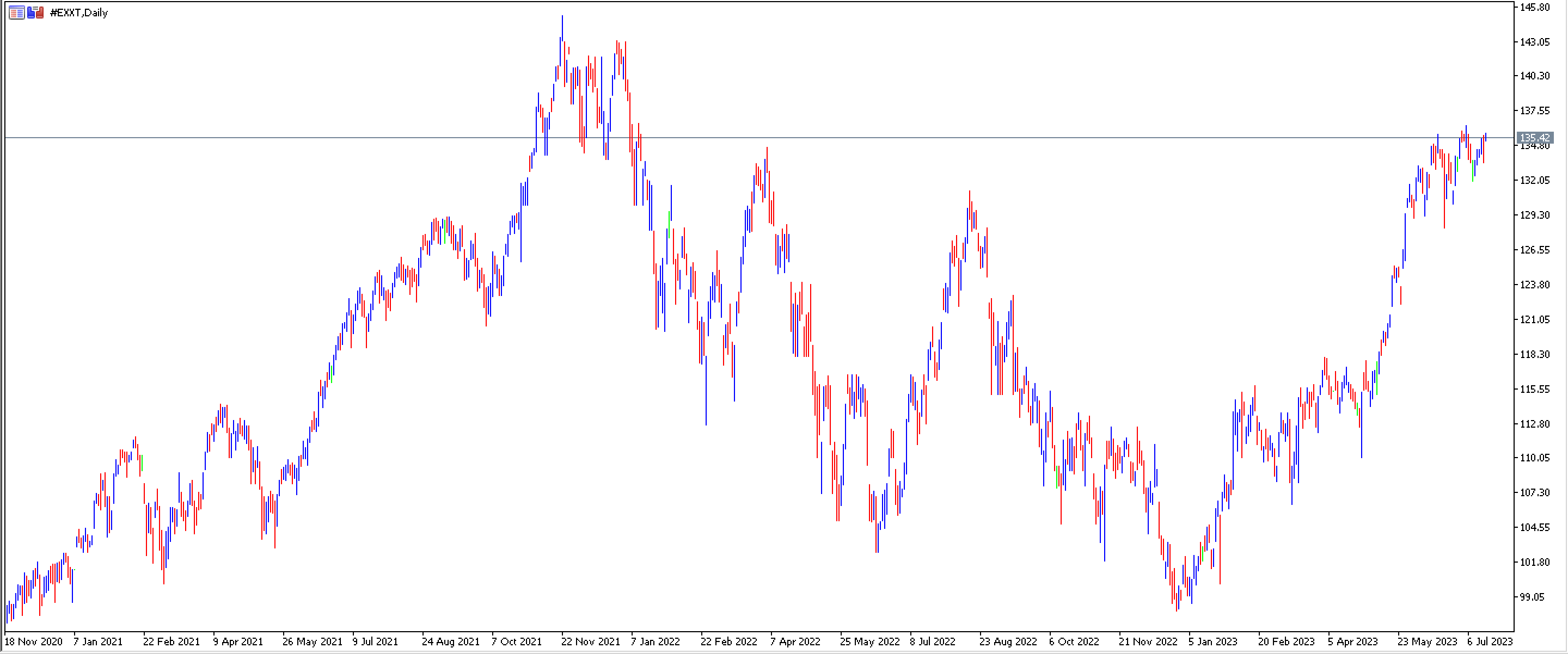
Task: Click the #EXXT,Daily chart title
Action: (x=78, y=13)
